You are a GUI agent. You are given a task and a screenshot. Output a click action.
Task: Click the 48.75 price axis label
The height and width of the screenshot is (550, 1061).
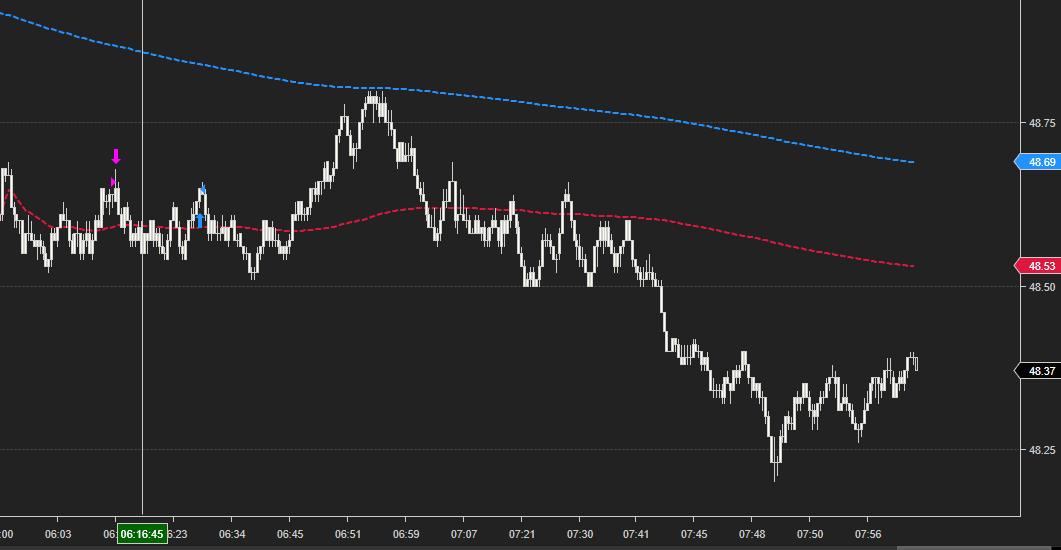click(1042, 123)
